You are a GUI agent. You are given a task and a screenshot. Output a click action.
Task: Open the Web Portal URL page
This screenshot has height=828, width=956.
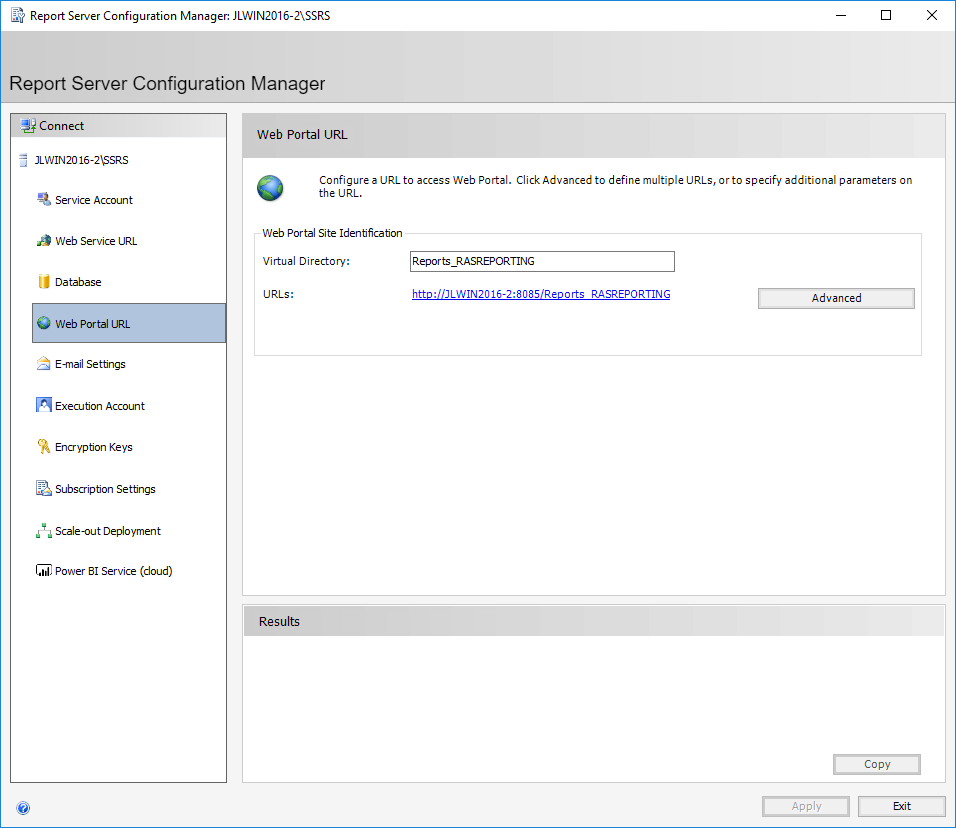tap(92, 324)
